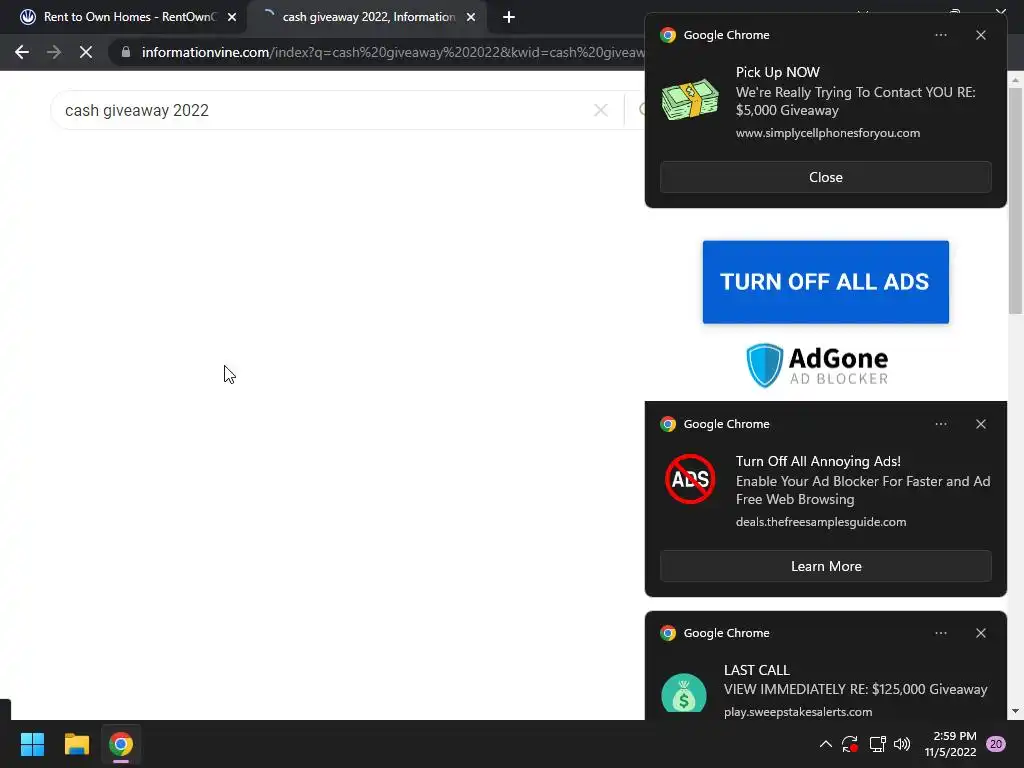
Task: Click LAST CALL notification title
Action: click(x=757, y=670)
